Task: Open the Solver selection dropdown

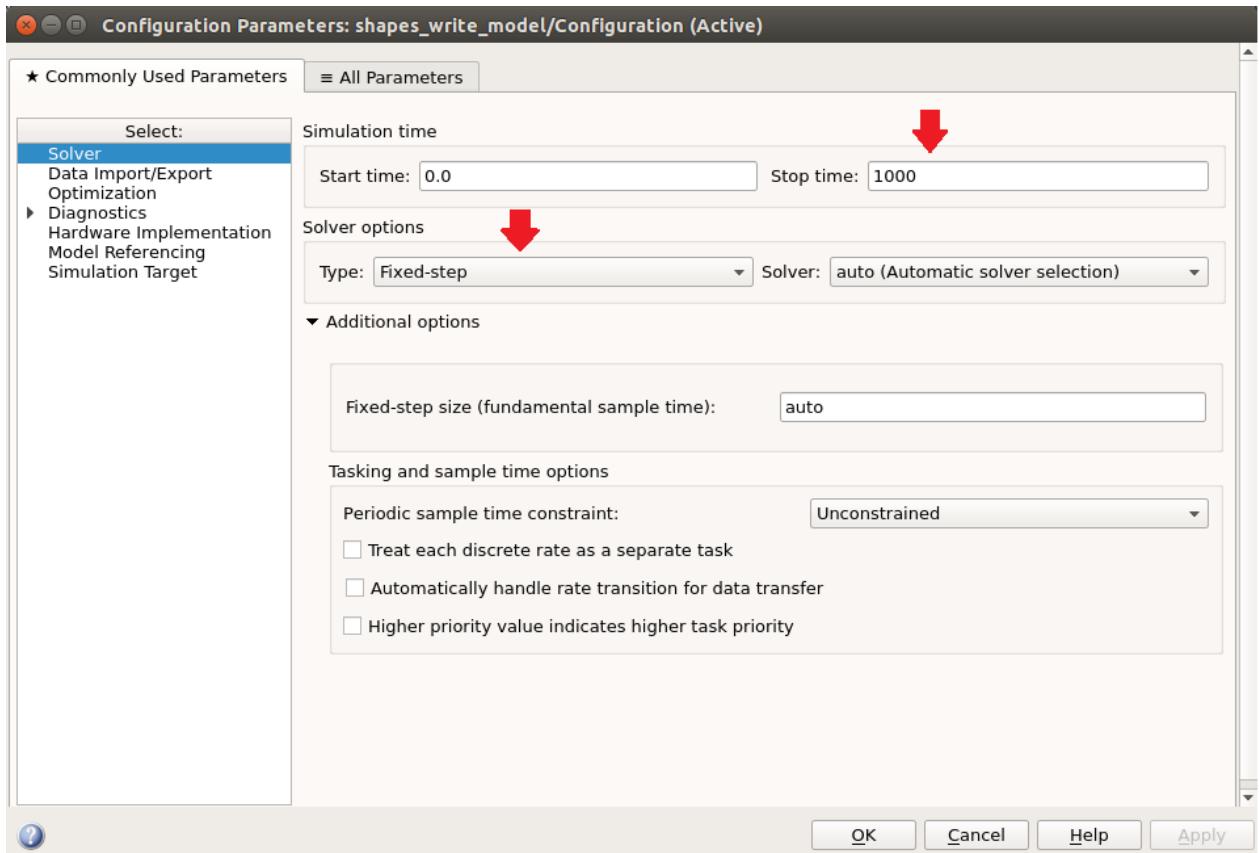Action: (x=1018, y=271)
